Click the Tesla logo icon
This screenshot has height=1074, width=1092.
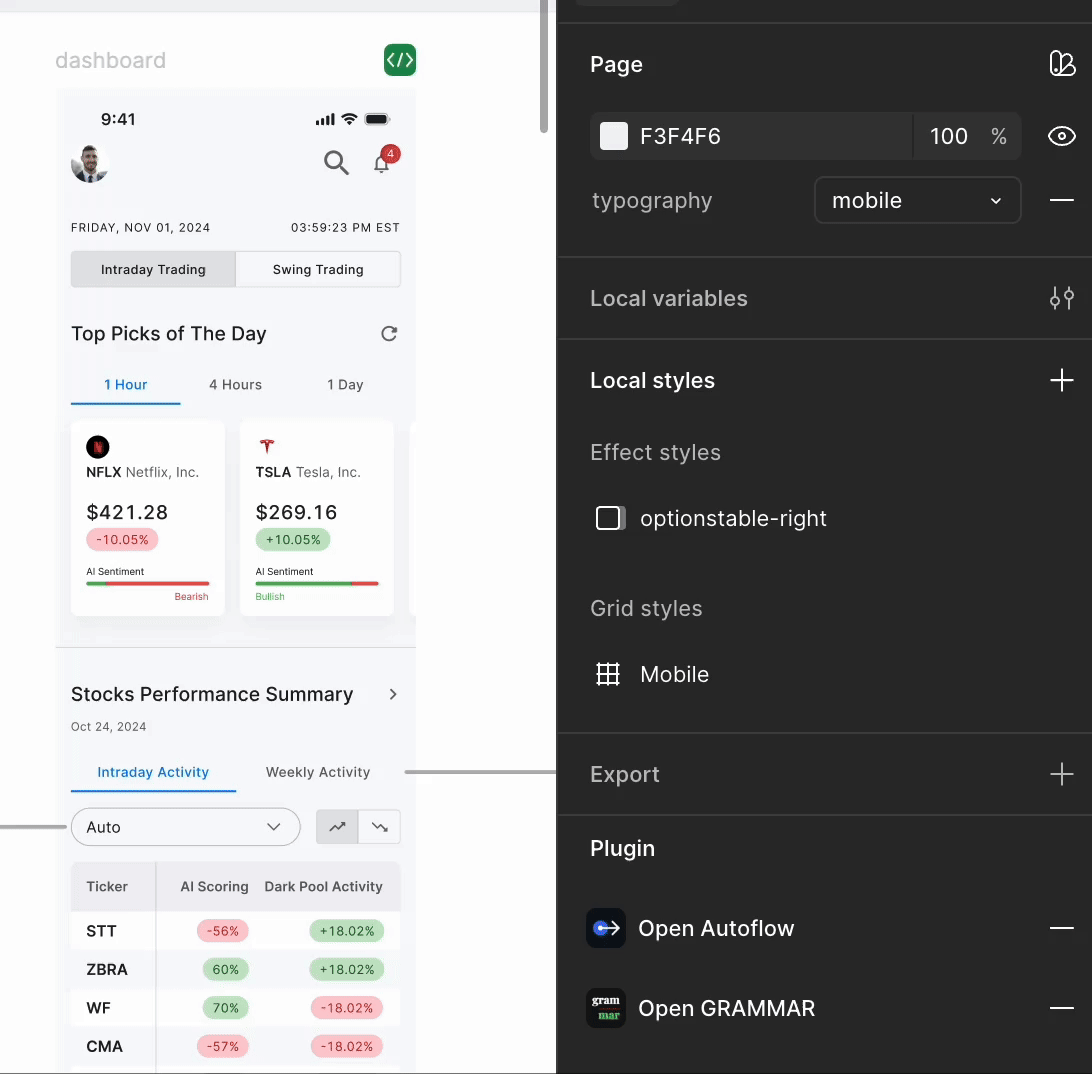pos(267,446)
